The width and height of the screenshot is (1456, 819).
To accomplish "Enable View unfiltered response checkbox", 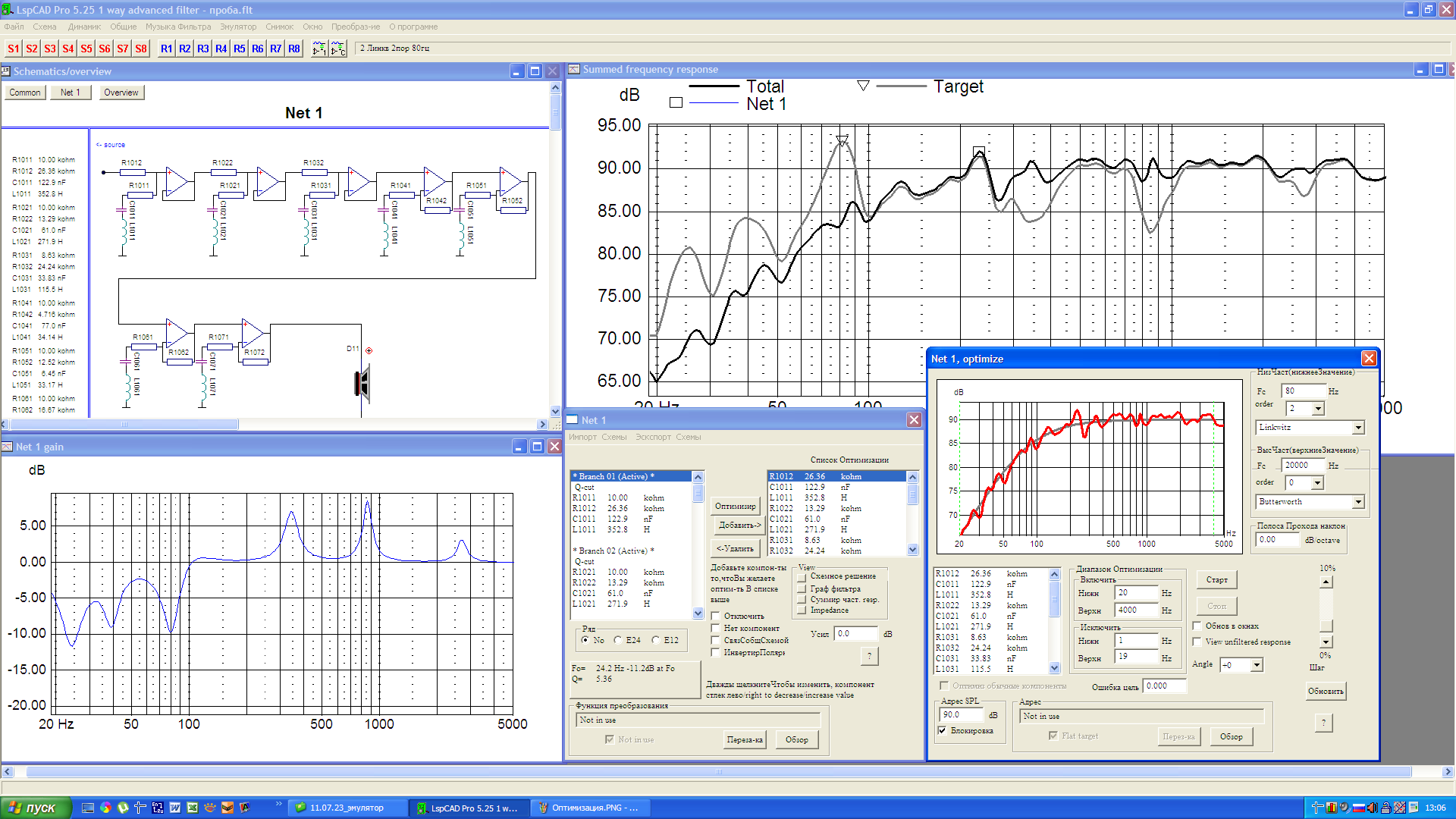I will (1197, 642).
